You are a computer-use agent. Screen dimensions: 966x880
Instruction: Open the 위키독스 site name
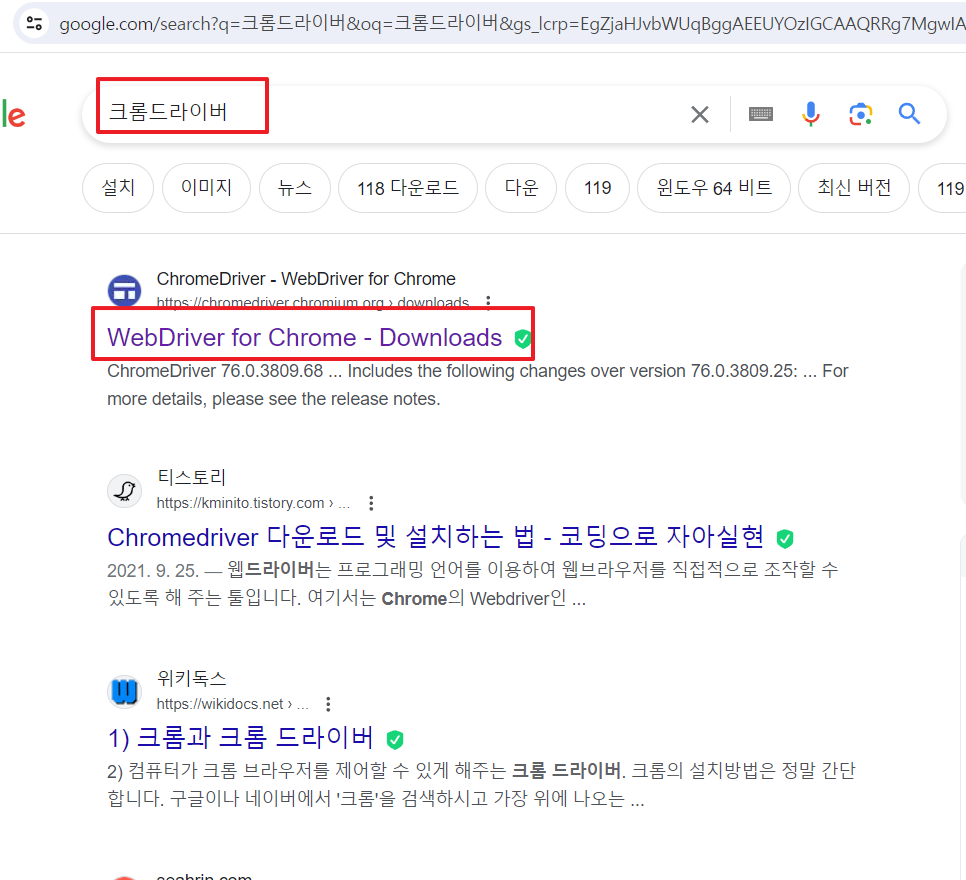click(x=192, y=678)
